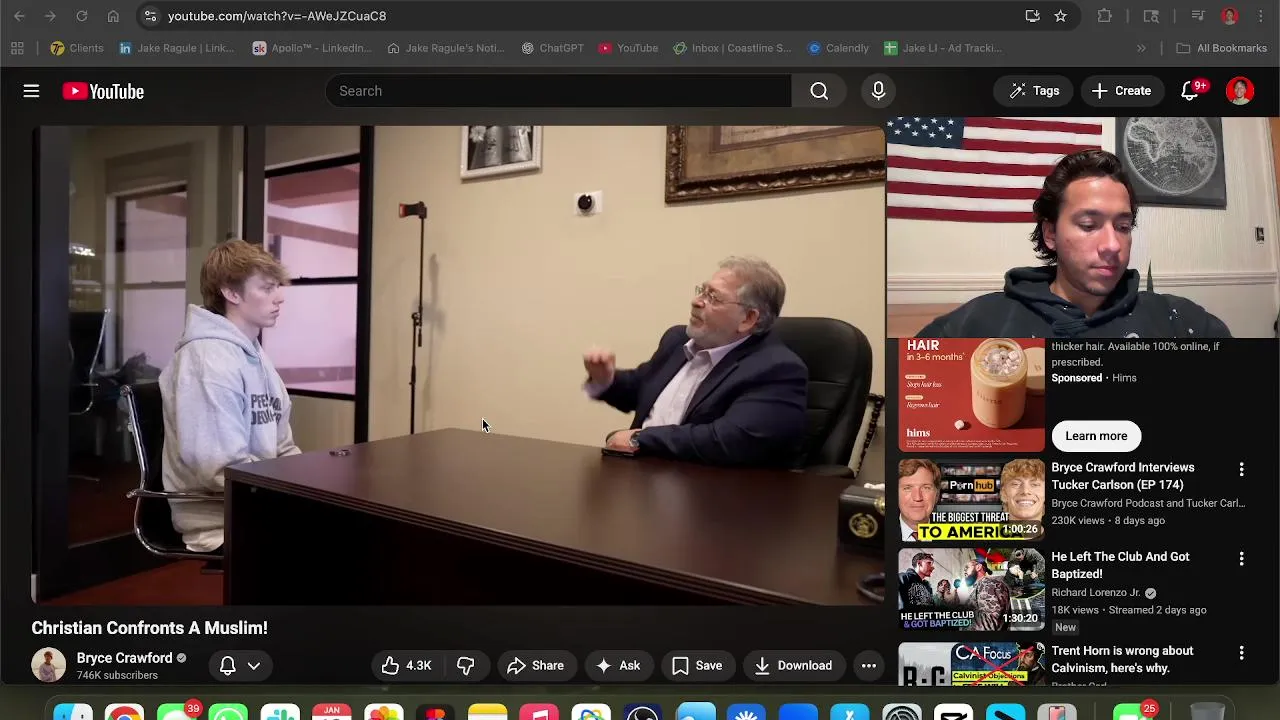Open Chrome extensions puzzle icon
This screenshot has width=1280, height=720.
point(1105,16)
